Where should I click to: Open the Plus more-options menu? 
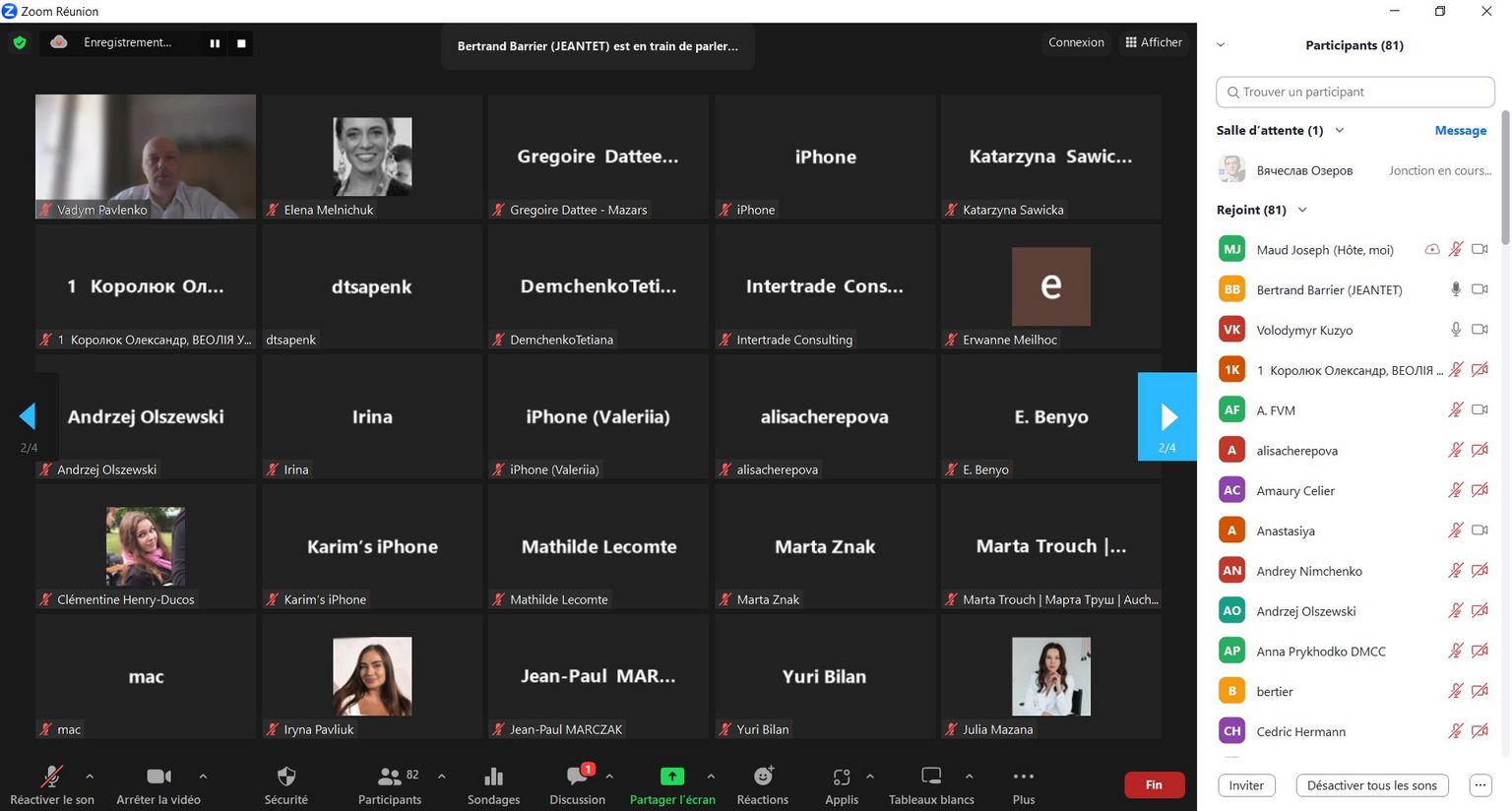[x=1024, y=777]
